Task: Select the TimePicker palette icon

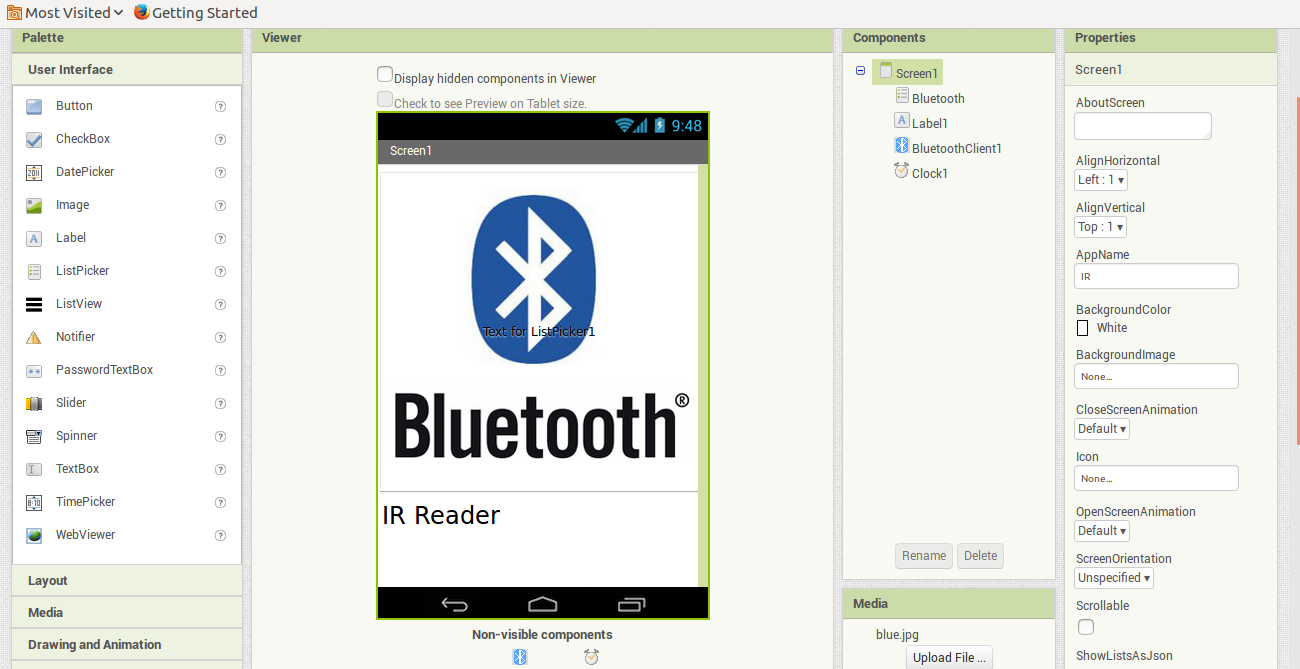Action: [x=34, y=502]
